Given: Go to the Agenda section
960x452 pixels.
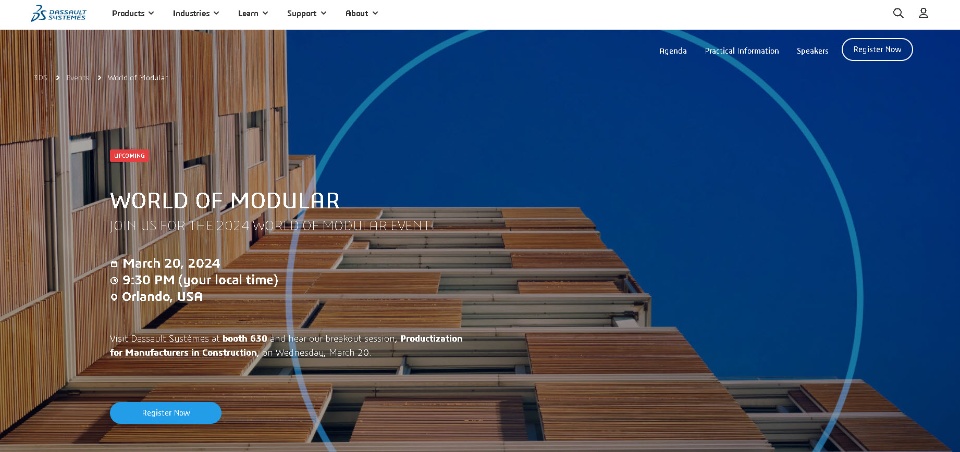Looking at the screenshot, I should tap(673, 51).
